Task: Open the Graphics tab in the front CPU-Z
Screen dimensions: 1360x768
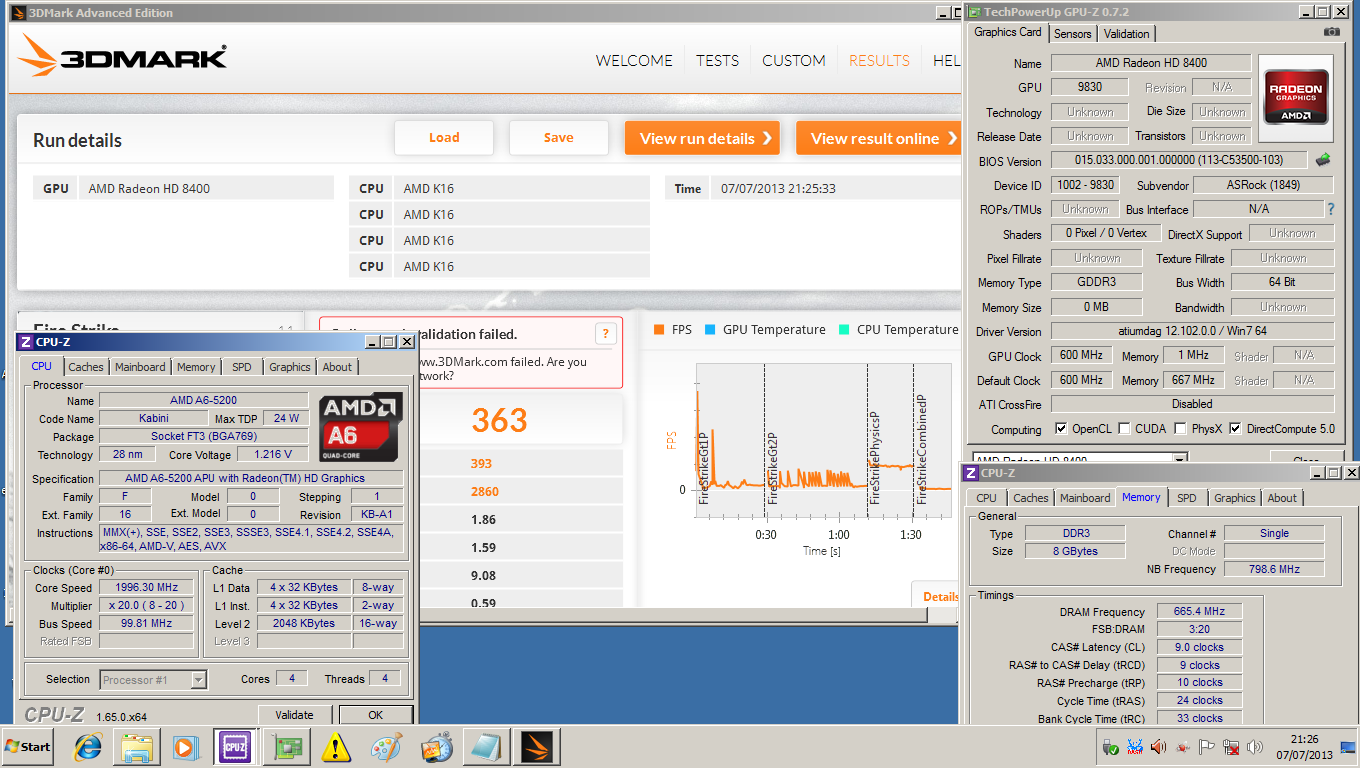Action: tap(290, 367)
